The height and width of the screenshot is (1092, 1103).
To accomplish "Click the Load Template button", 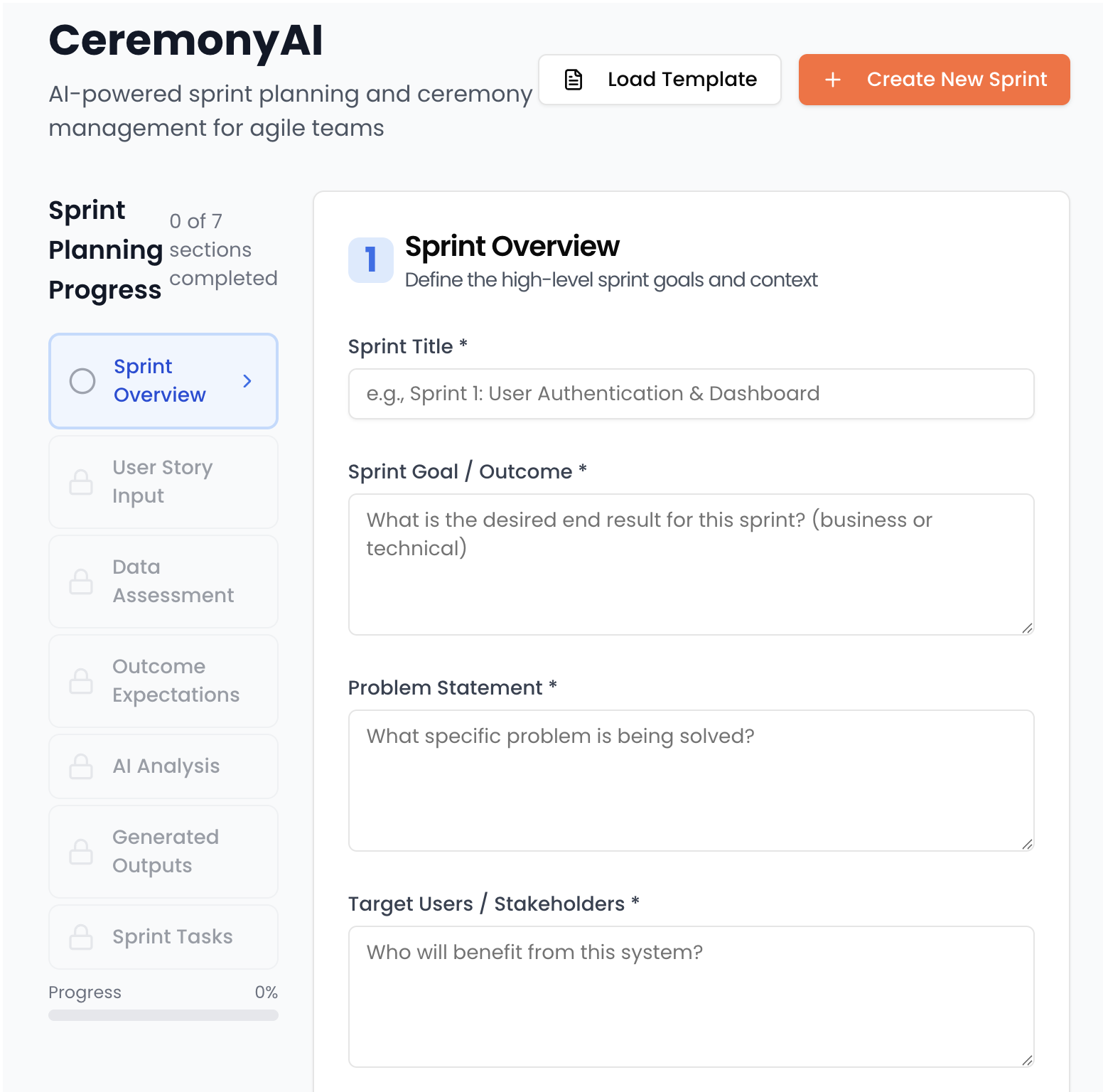I will tap(659, 79).
